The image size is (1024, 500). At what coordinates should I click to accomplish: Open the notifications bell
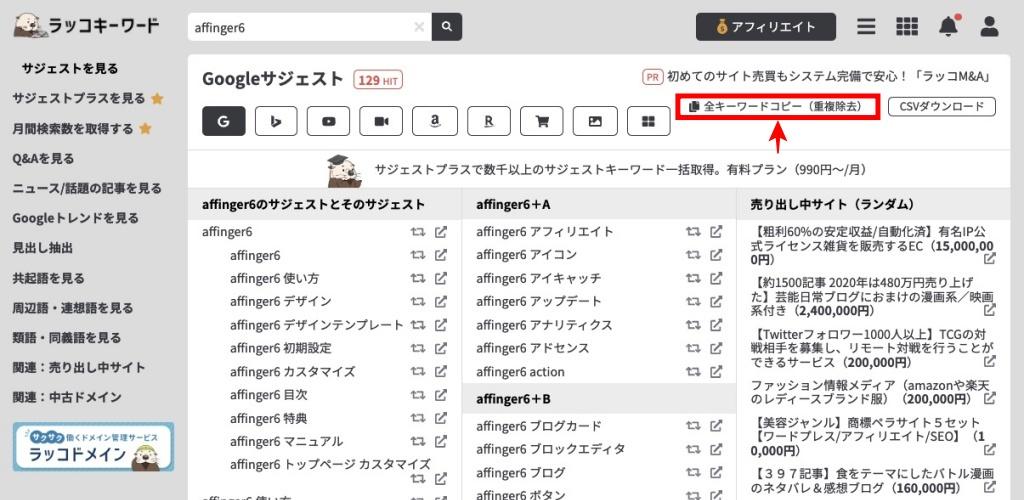[x=949, y=26]
